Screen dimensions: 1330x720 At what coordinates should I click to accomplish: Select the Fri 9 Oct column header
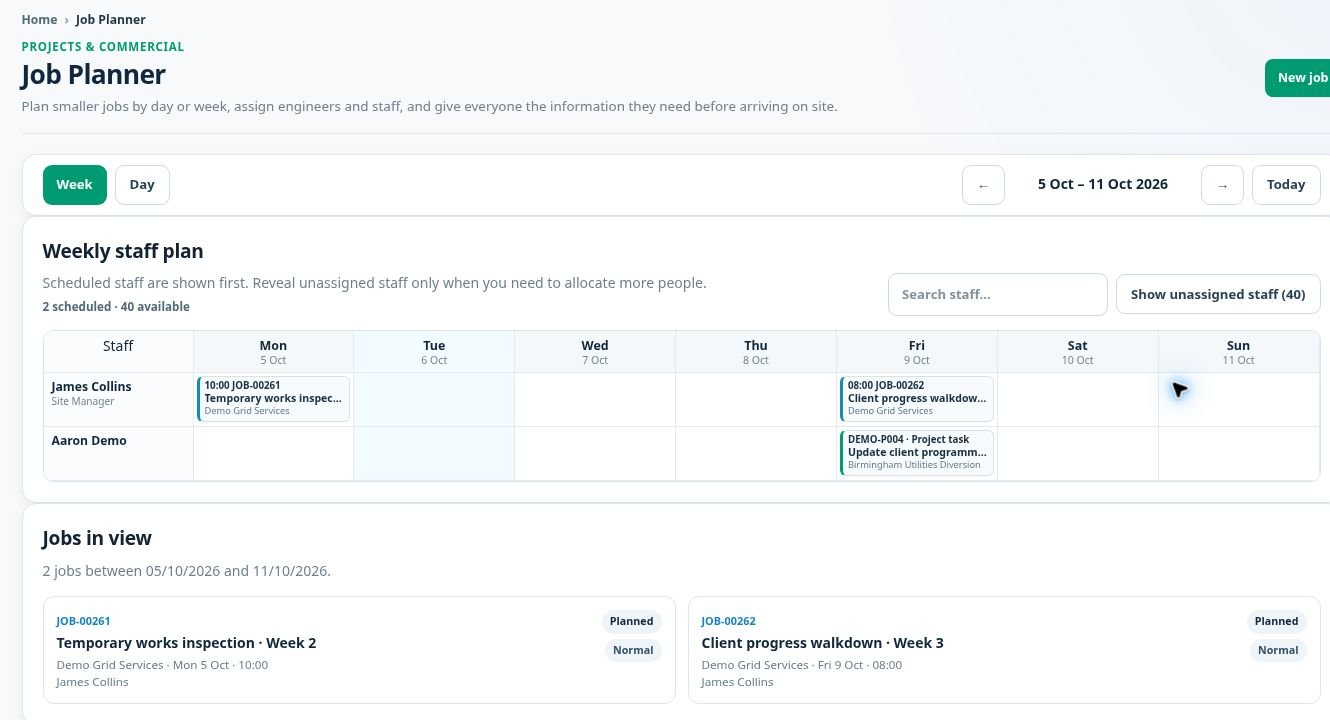click(917, 352)
